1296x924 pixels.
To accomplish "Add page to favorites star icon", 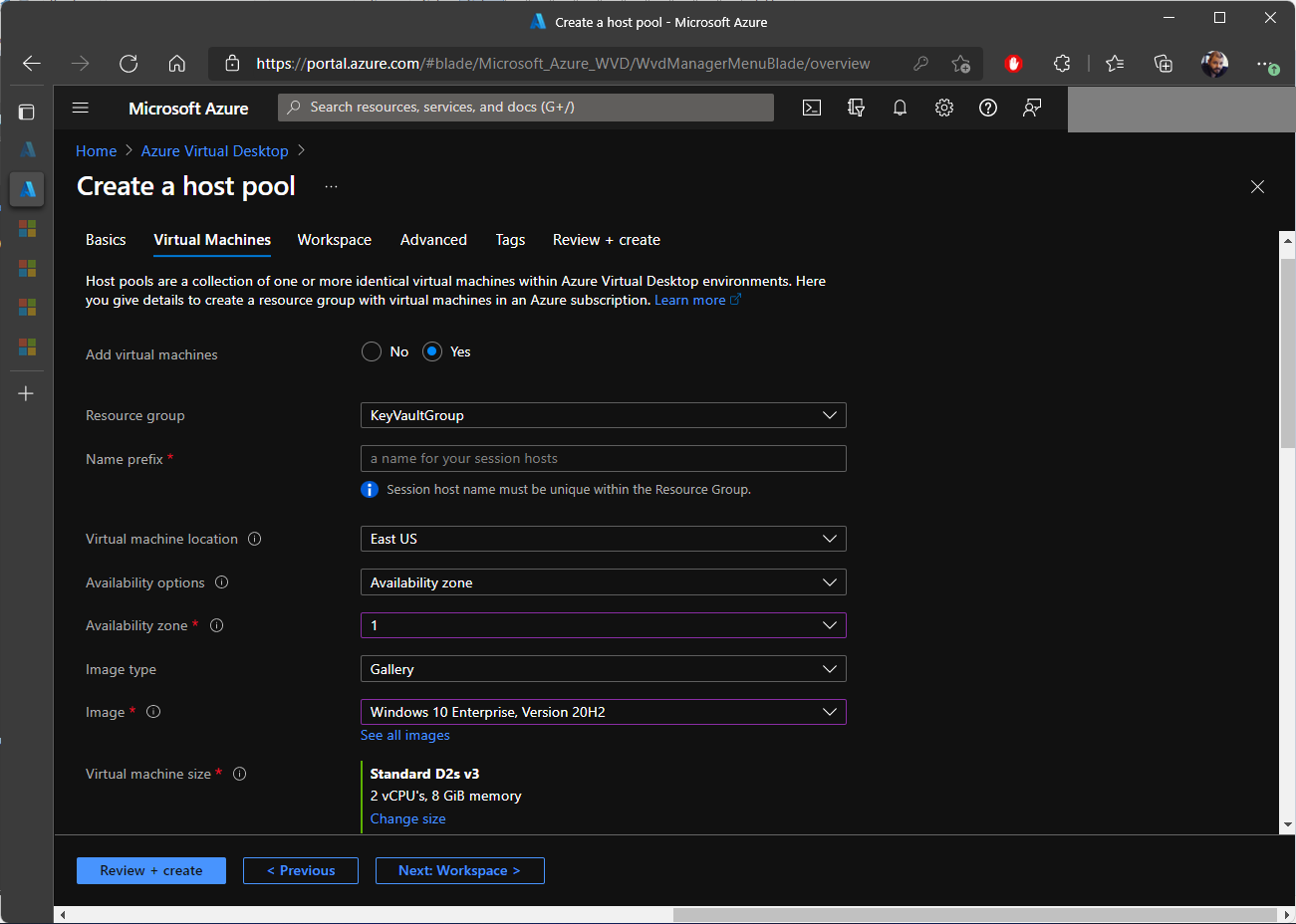I will [960, 64].
